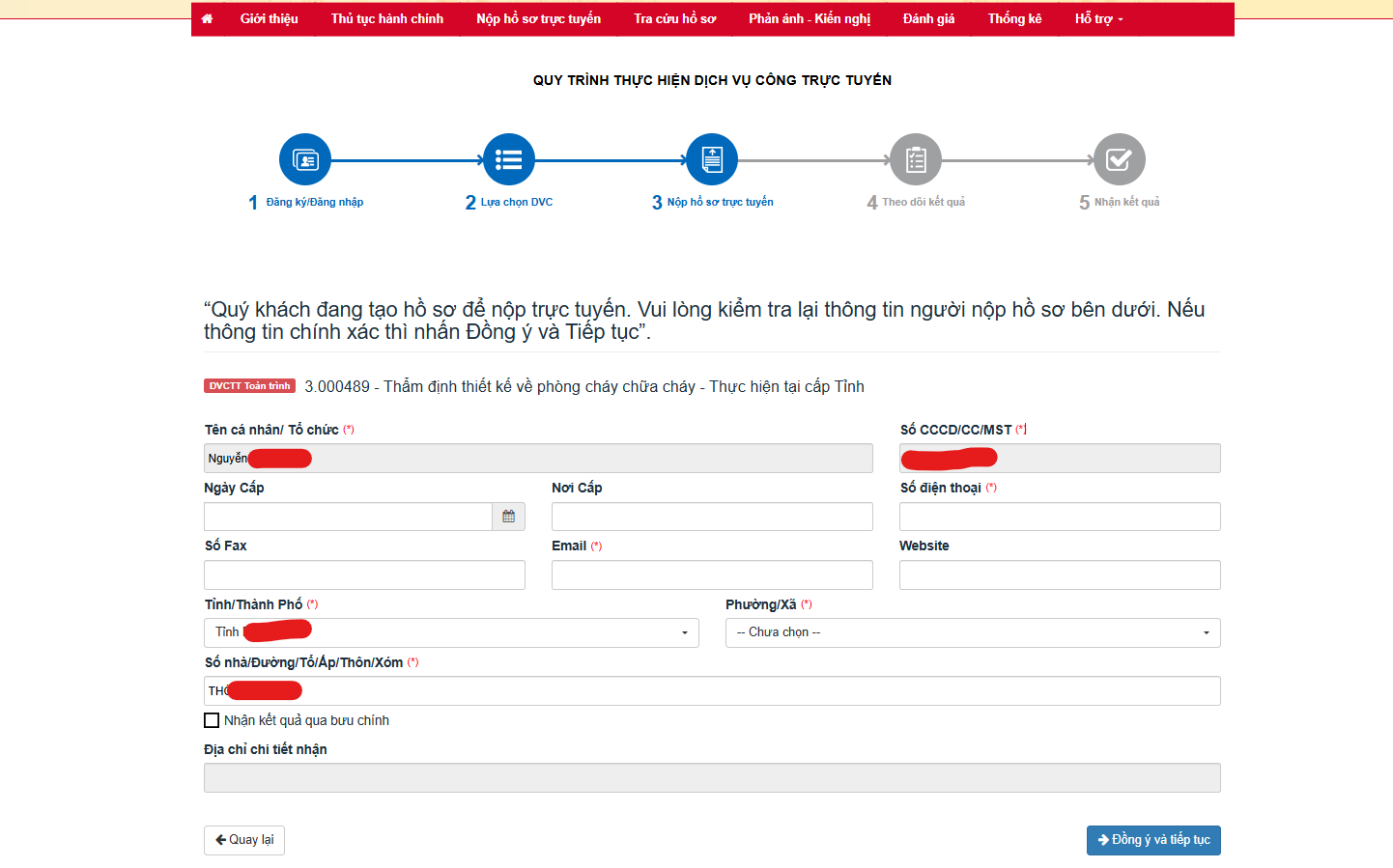This screenshot has width=1393, height=868.
Task: Click the Quay lại button
Action: coord(244,840)
